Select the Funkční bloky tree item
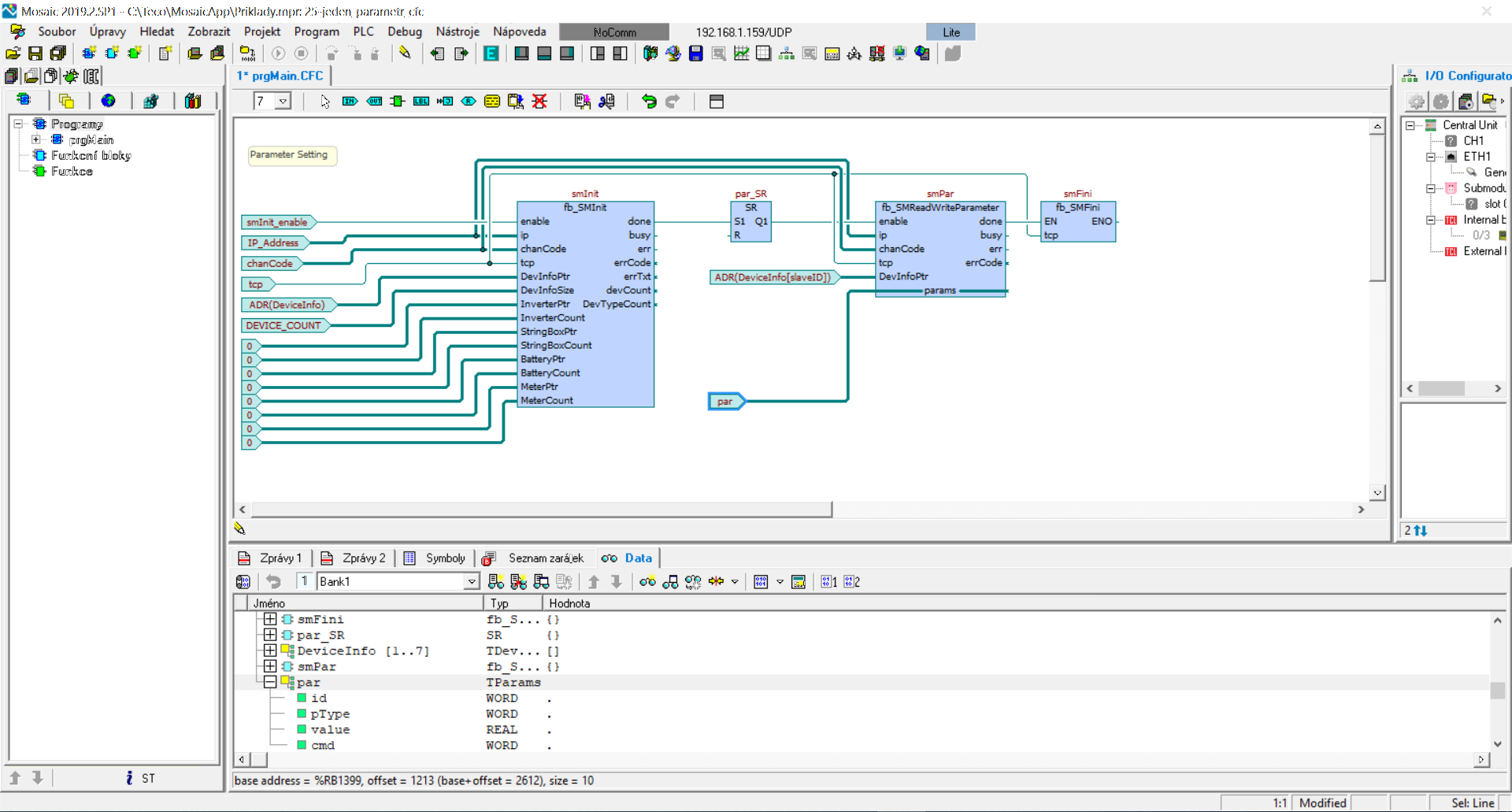 point(91,156)
